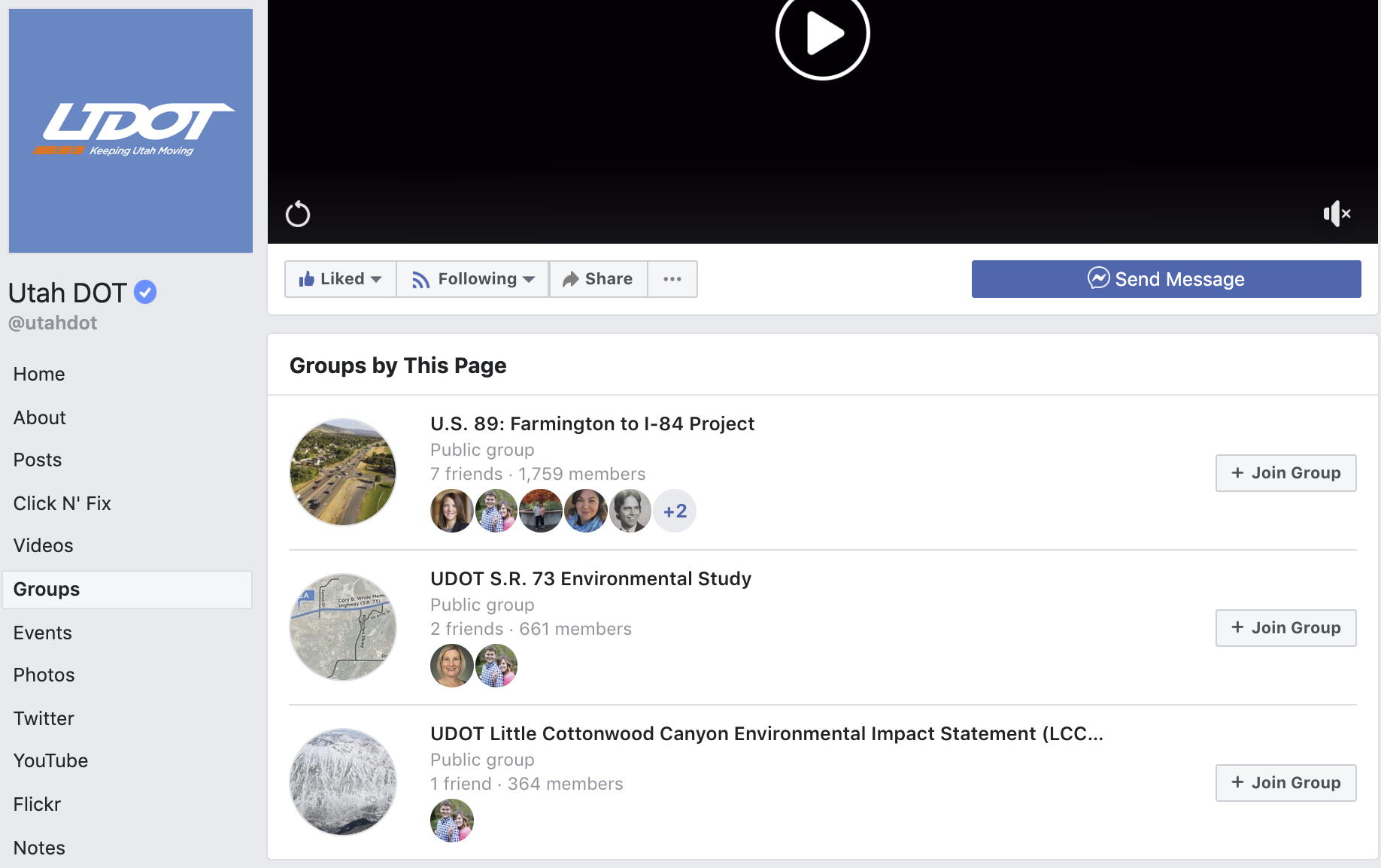
Task: Unmute the video sound
Action: click(1337, 214)
